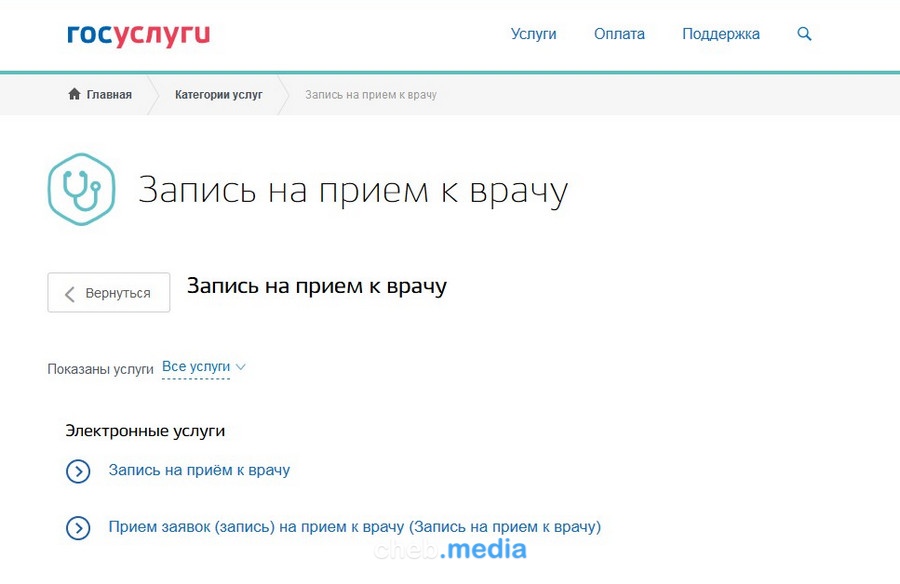Open the Запись на приём к врачу link
Screen dimensions: 900x584
[x=199, y=470]
